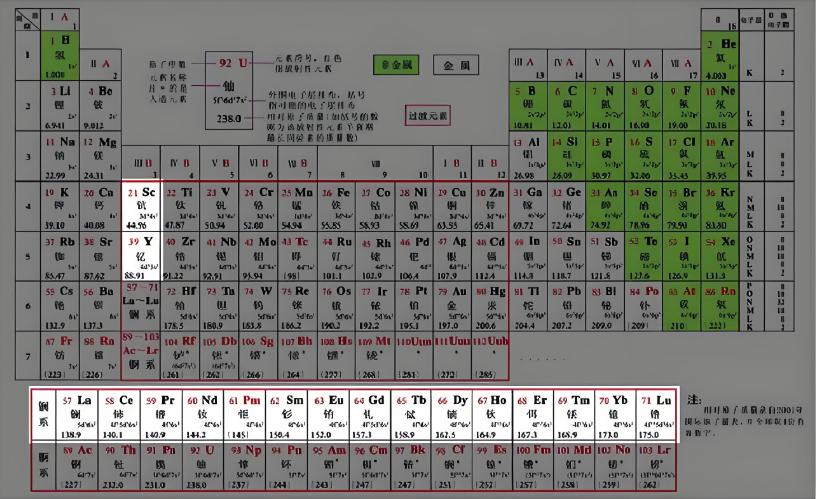Click the highlighted Scandium (21 Sc) cell
Image resolution: width=816 pixels, height=499 pixels.
(141, 206)
